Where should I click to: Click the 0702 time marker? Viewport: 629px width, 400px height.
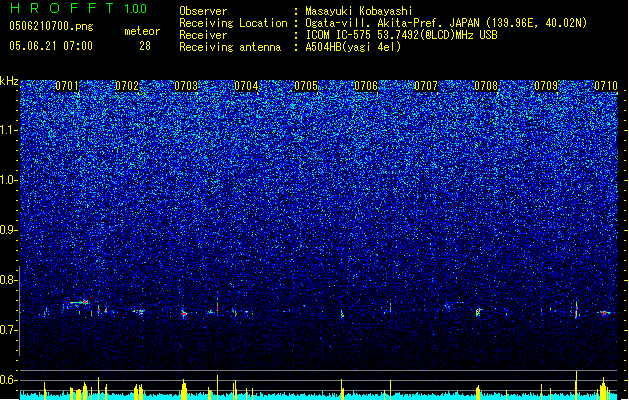(127, 86)
